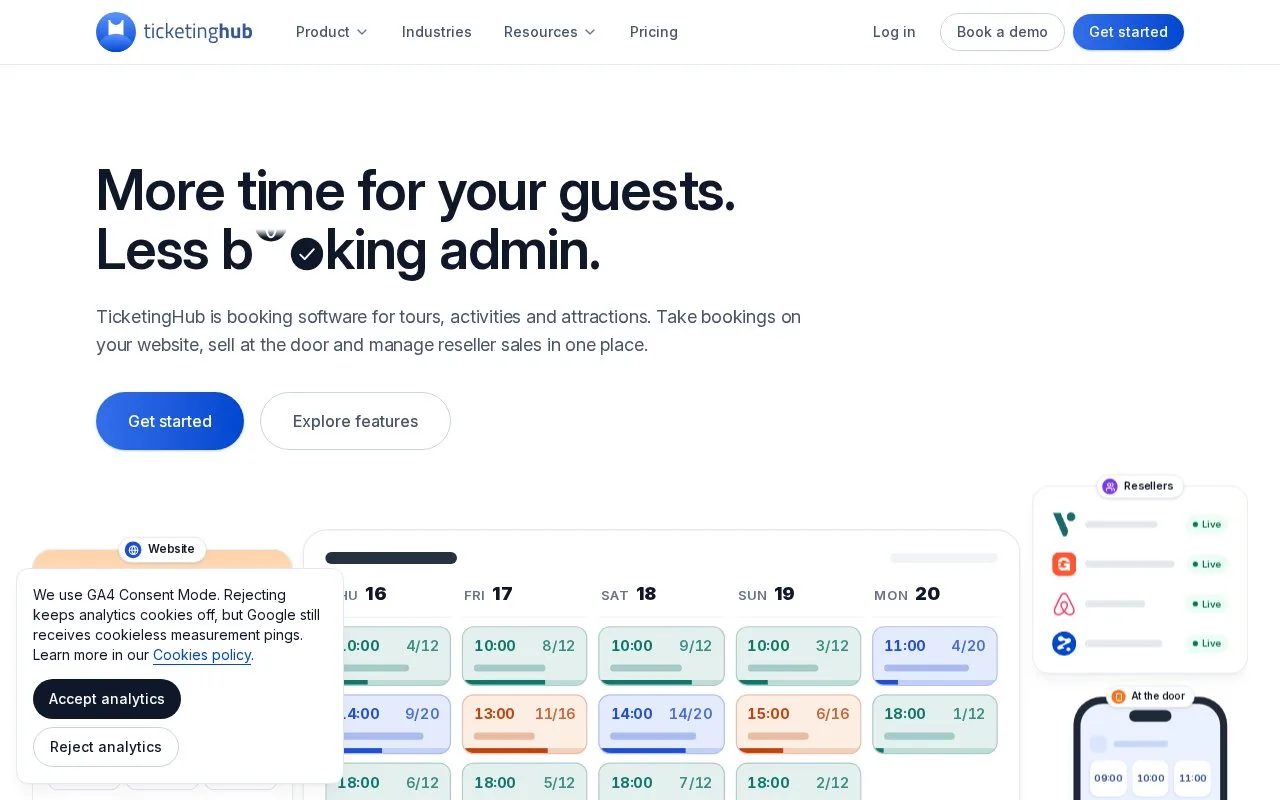Select the blue circular reseller logo

click(x=1064, y=643)
